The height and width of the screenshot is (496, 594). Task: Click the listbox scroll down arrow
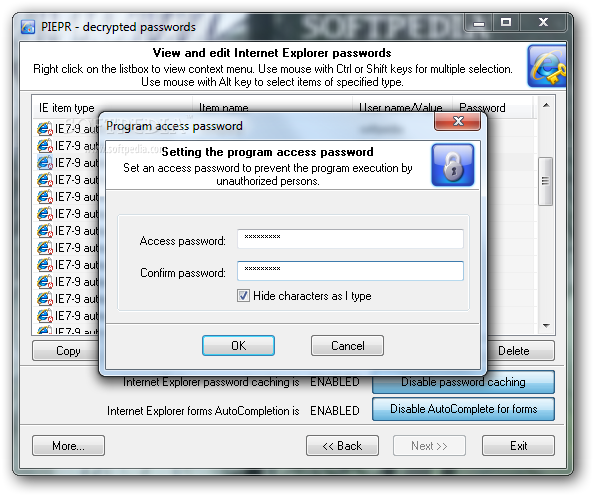[x=546, y=326]
